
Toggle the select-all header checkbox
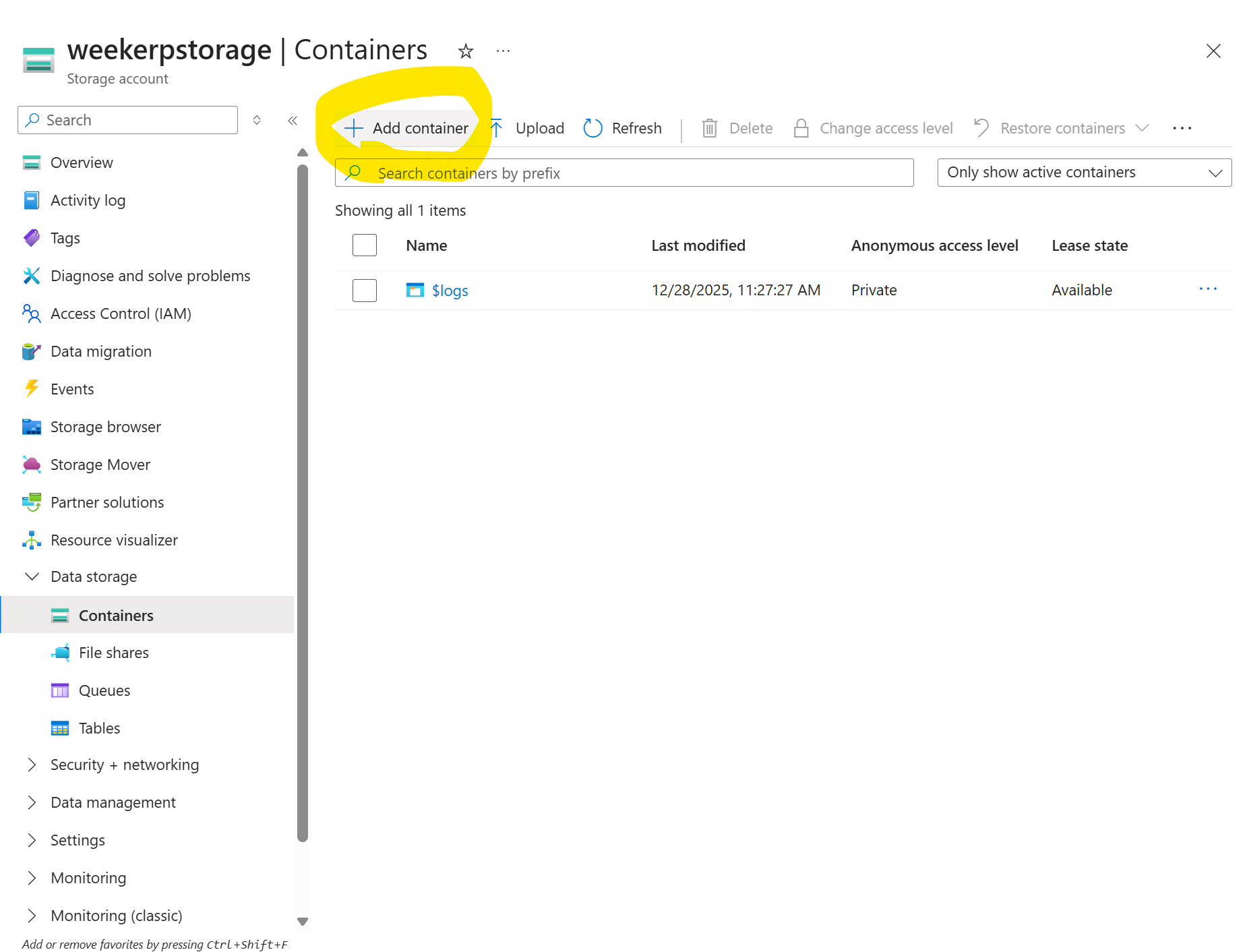pos(365,245)
